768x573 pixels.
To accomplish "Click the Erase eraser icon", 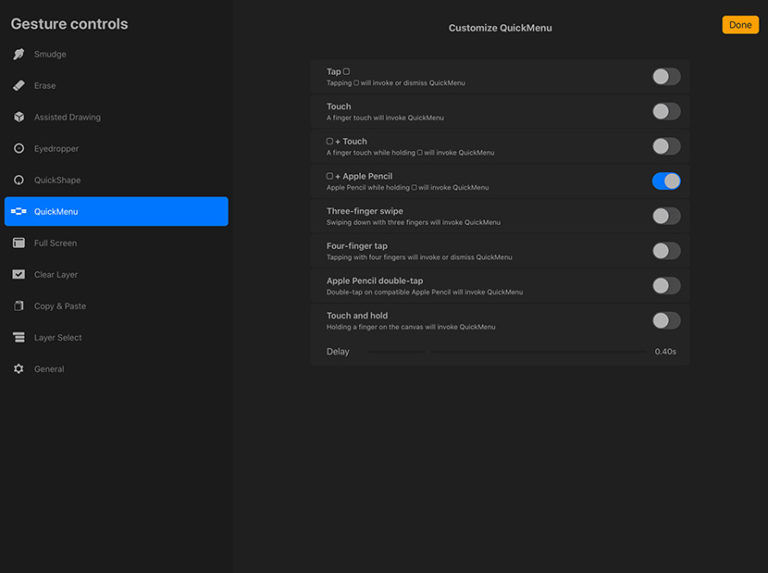I will (x=19, y=86).
